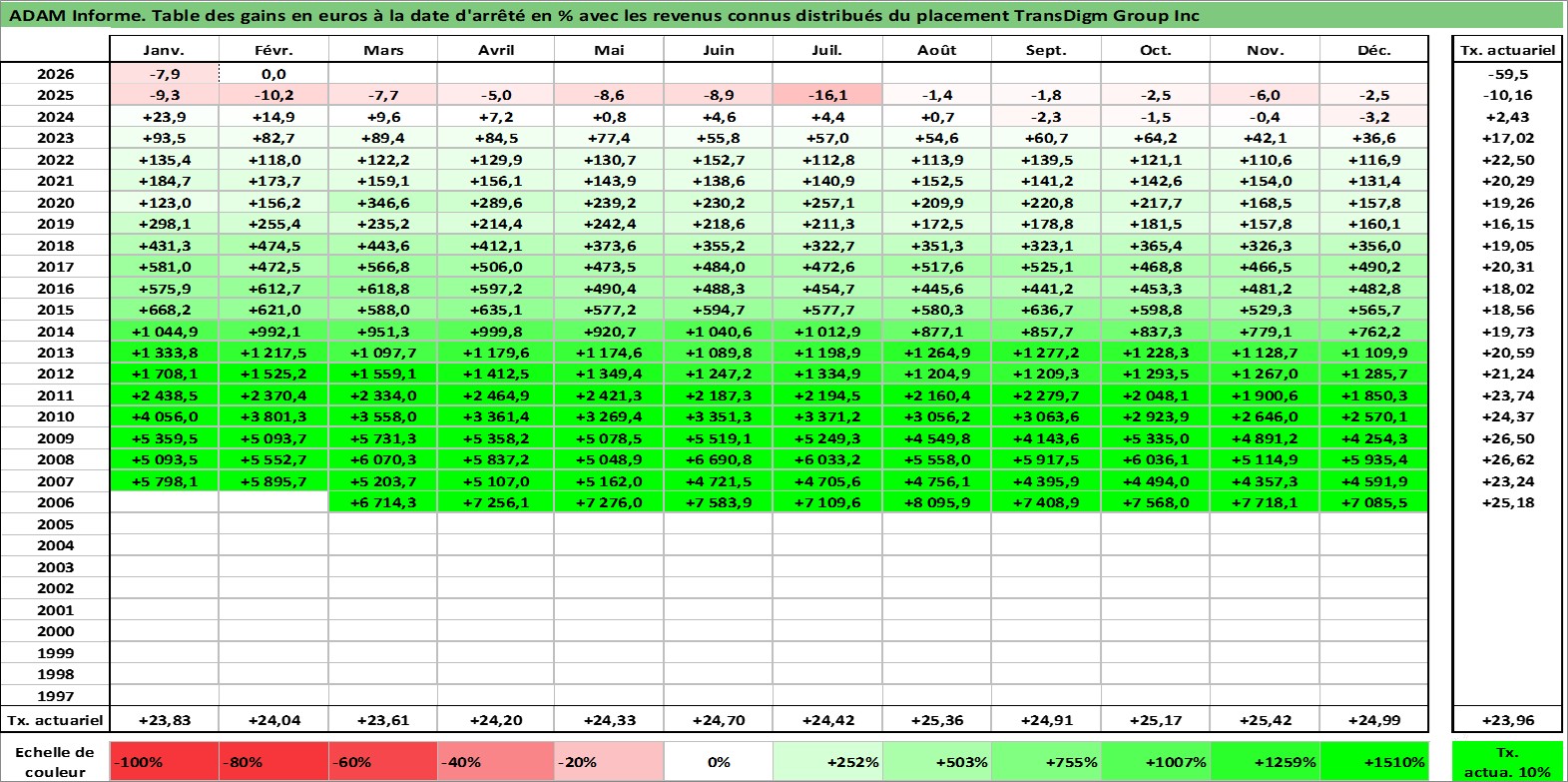1568x782 pixels.
Task: Select the 2006 year row label
Action: click(55, 502)
